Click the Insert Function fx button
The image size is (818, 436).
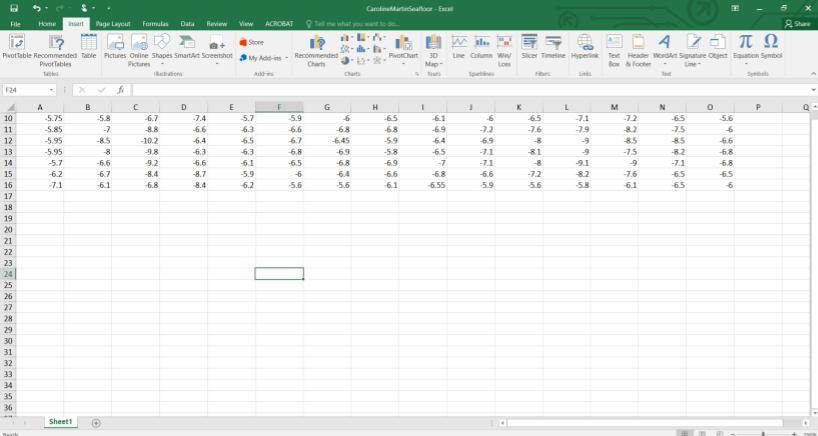(x=121, y=90)
